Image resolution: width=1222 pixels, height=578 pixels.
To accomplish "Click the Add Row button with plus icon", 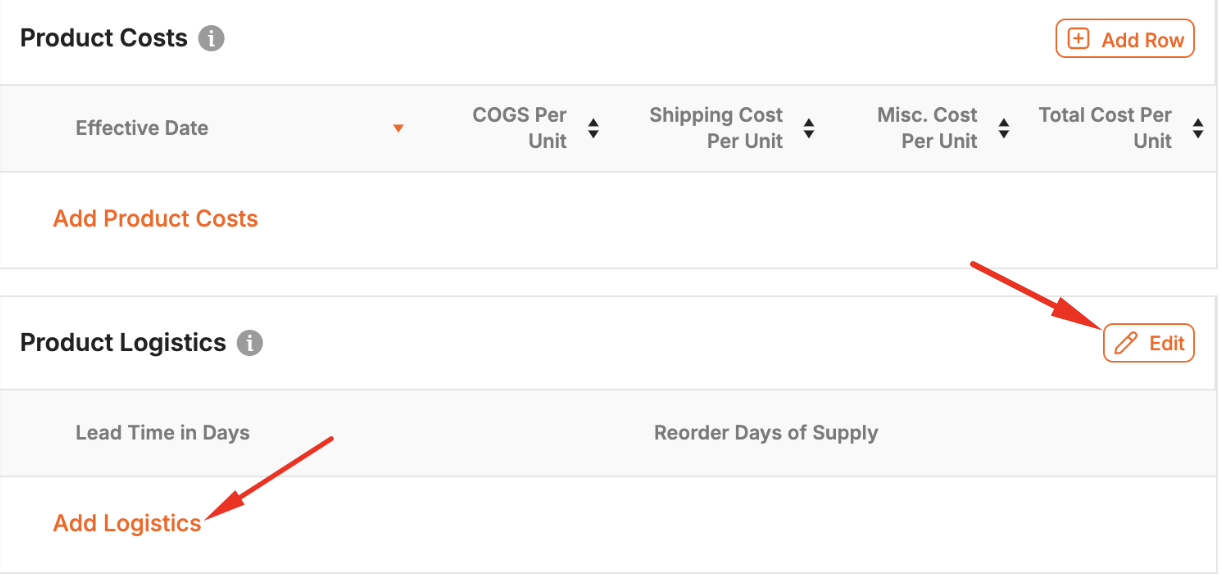I will pos(1125,39).
